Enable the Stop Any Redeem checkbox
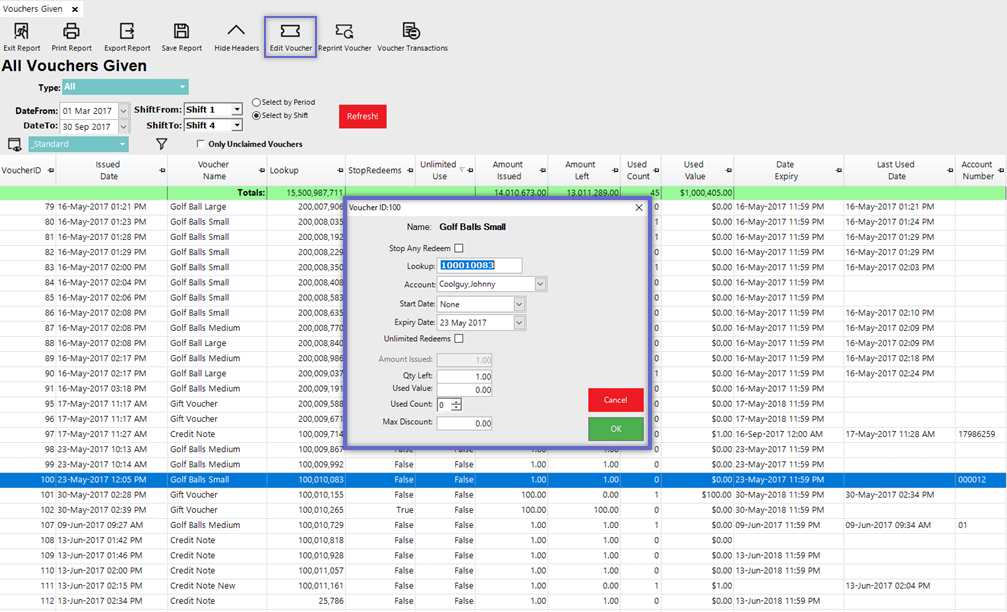1007x612 pixels. [459, 248]
